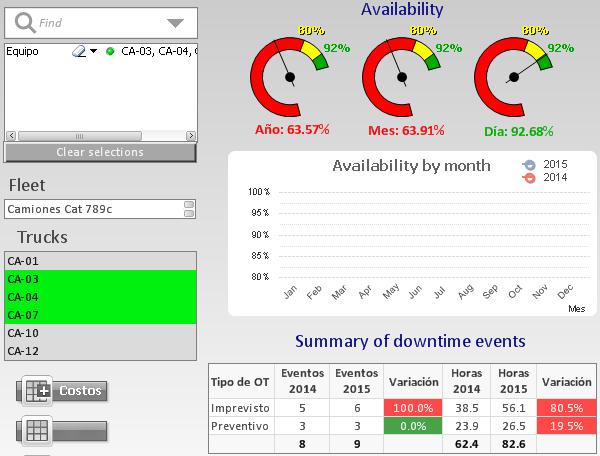Click the green selection indicator dot
The height and width of the screenshot is (456, 600).
coord(110,51)
